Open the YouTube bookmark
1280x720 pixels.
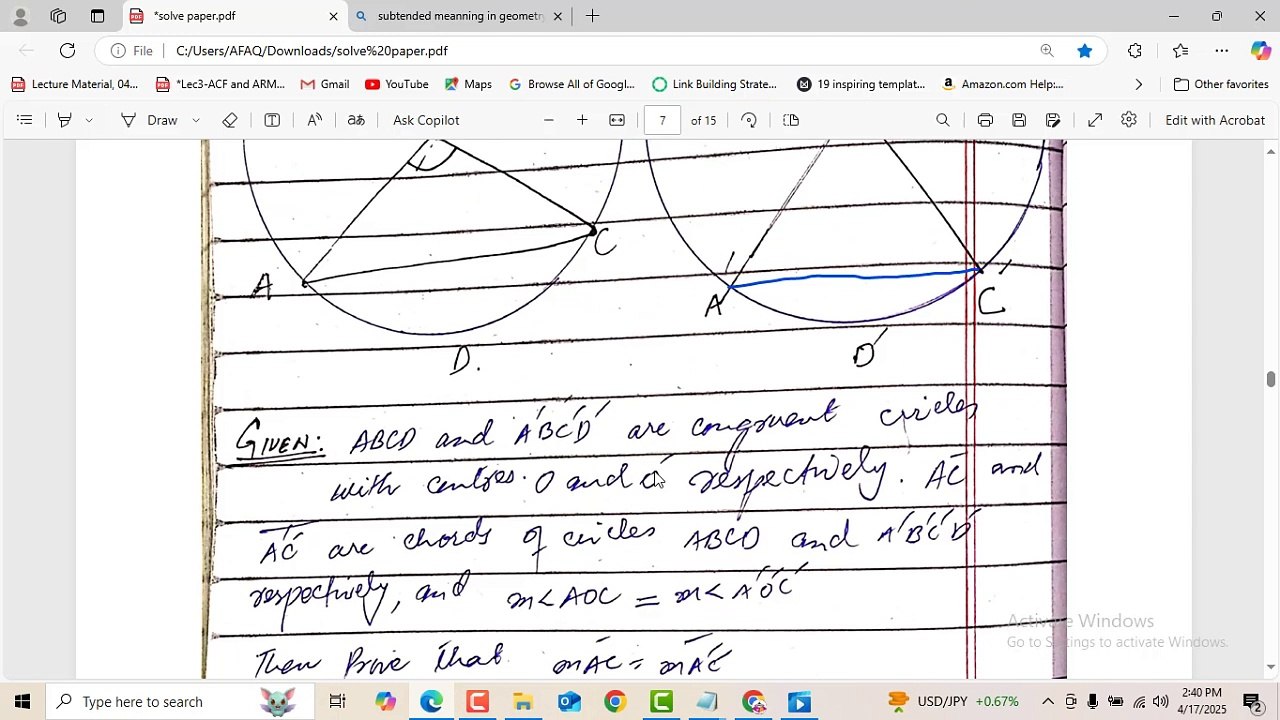397,84
